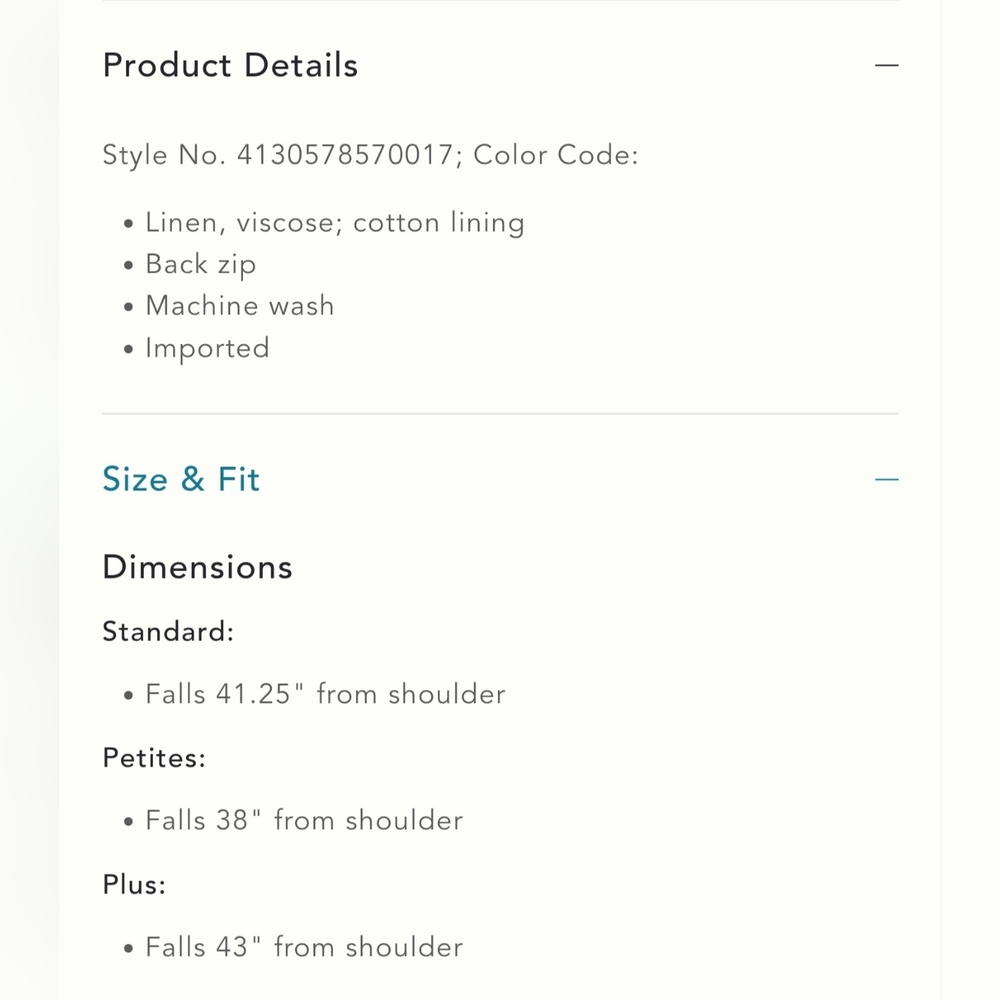Click the bullet point before Back zip
The width and height of the screenshot is (1000, 1000).
tap(129, 265)
